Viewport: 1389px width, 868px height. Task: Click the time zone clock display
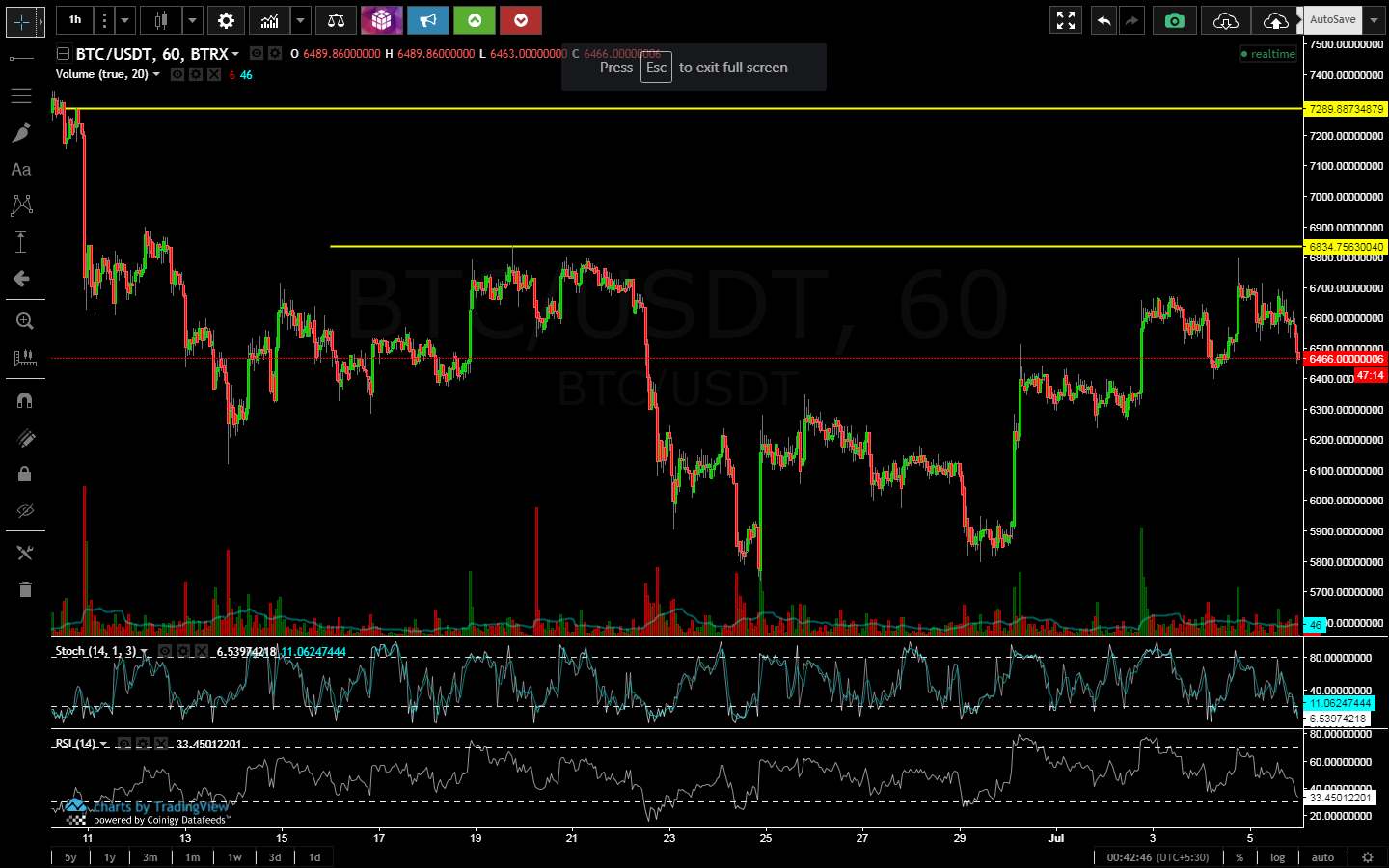pyautogui.click(x=1157, y=857)
